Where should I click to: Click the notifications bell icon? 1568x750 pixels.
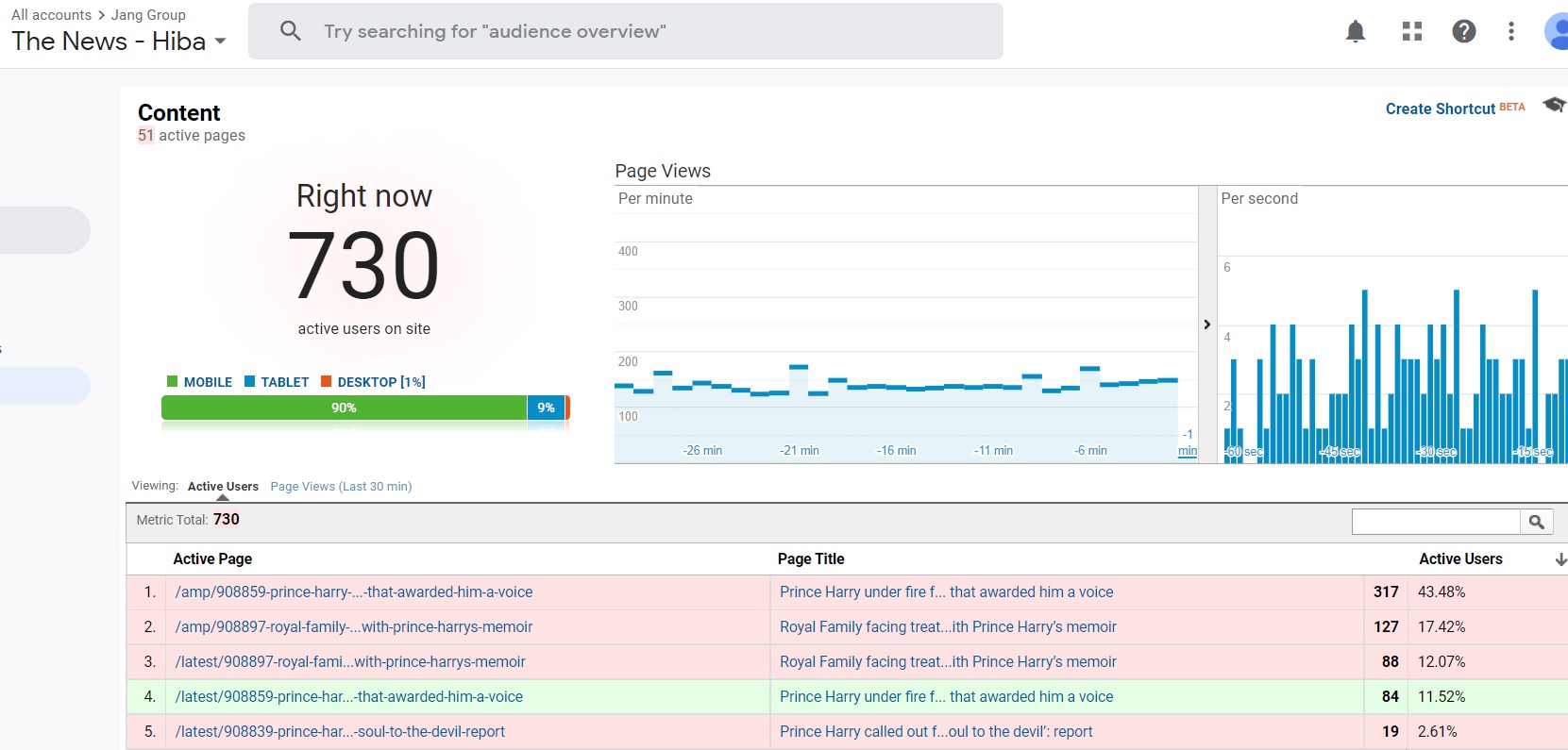[1356, 32]
